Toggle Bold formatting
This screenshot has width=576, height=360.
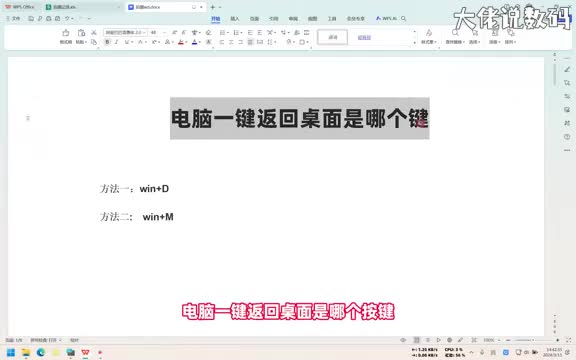pyautogui.click(x=107, y=42)
